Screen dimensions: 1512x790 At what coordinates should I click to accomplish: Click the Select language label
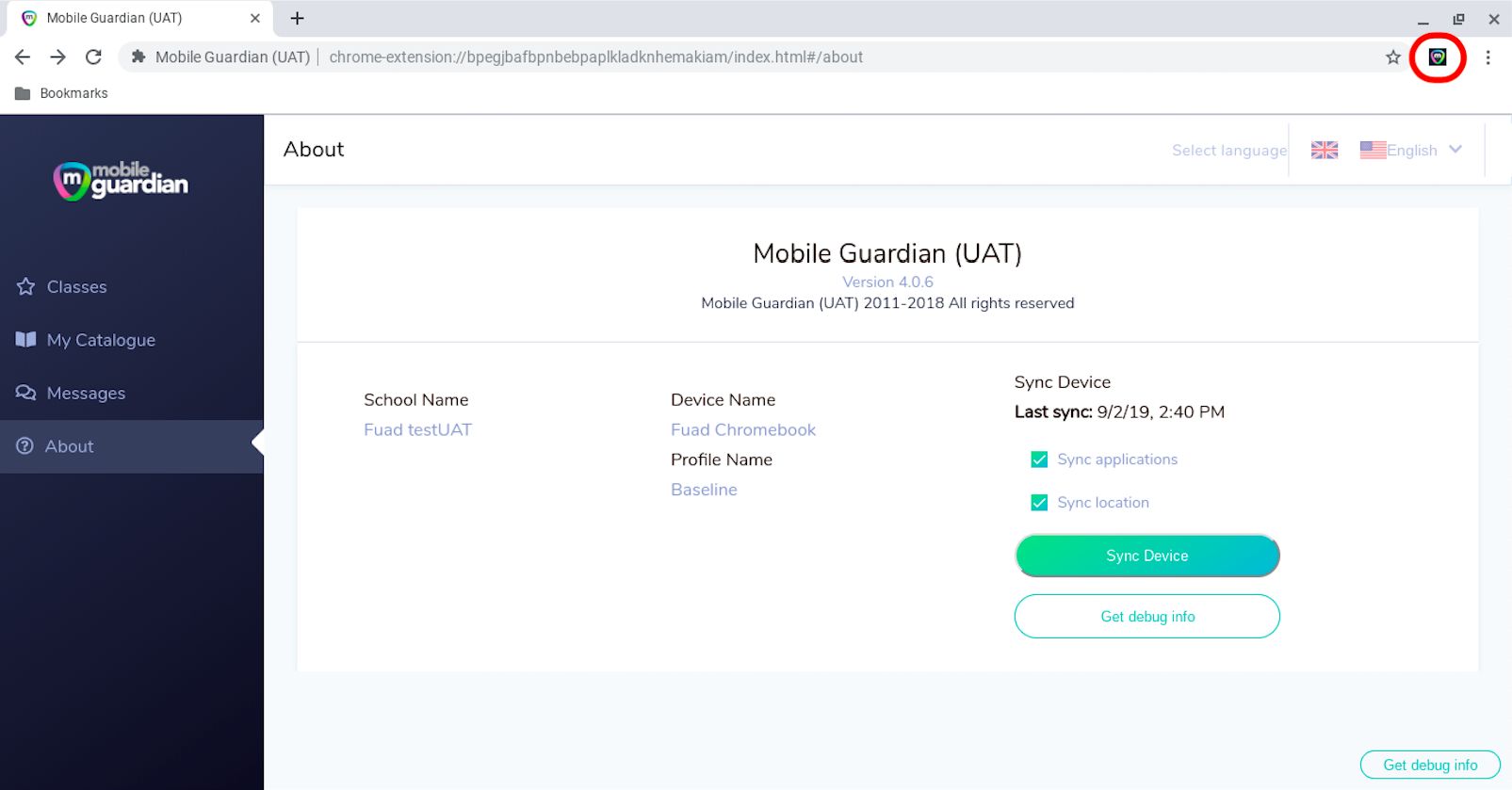coord(1228,151)
